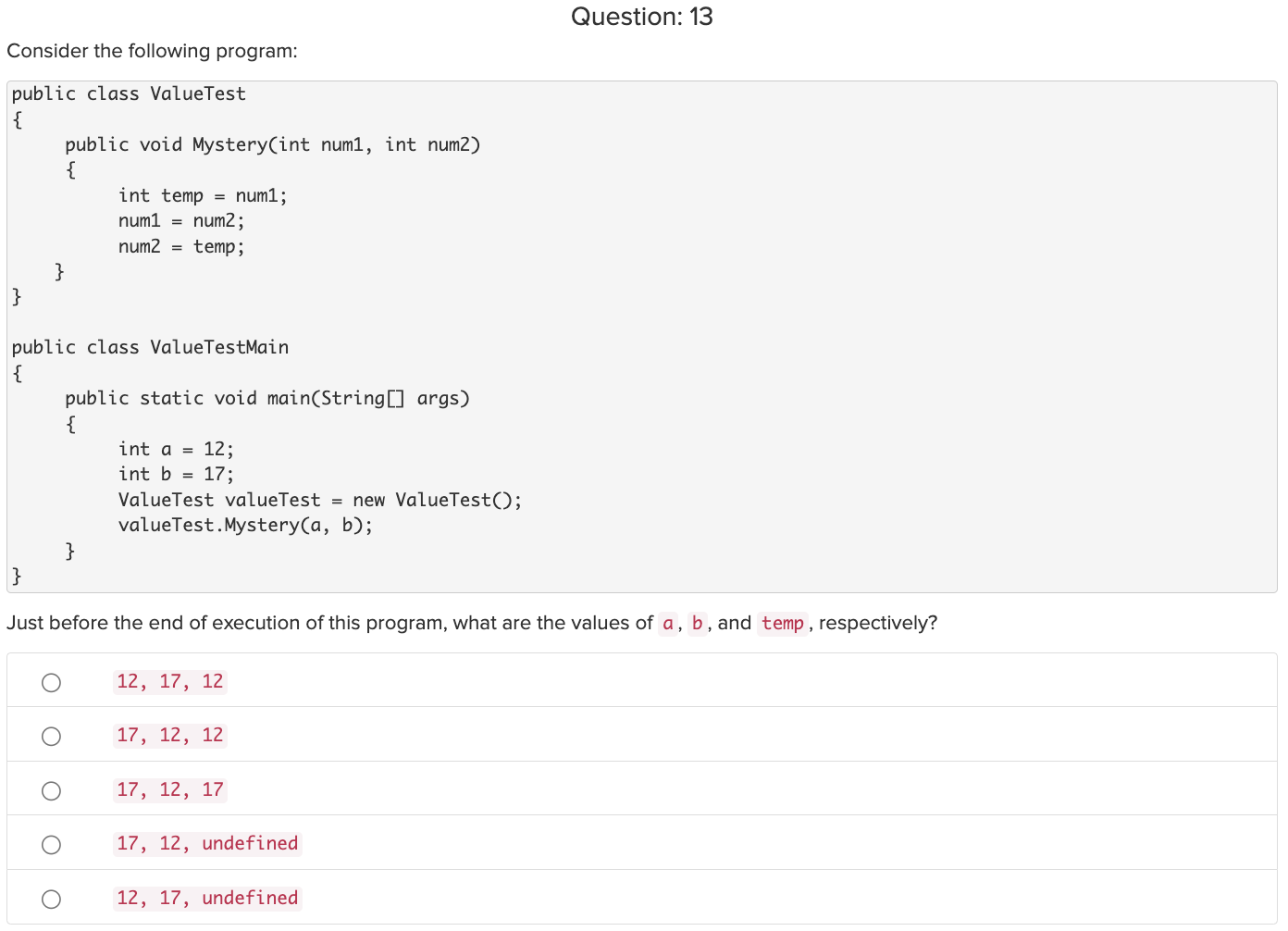The height and width of the screenshot is (931, 1288).
Task: Select the radio button for "17, 12, 17"
Action: [x=51, y=790]
